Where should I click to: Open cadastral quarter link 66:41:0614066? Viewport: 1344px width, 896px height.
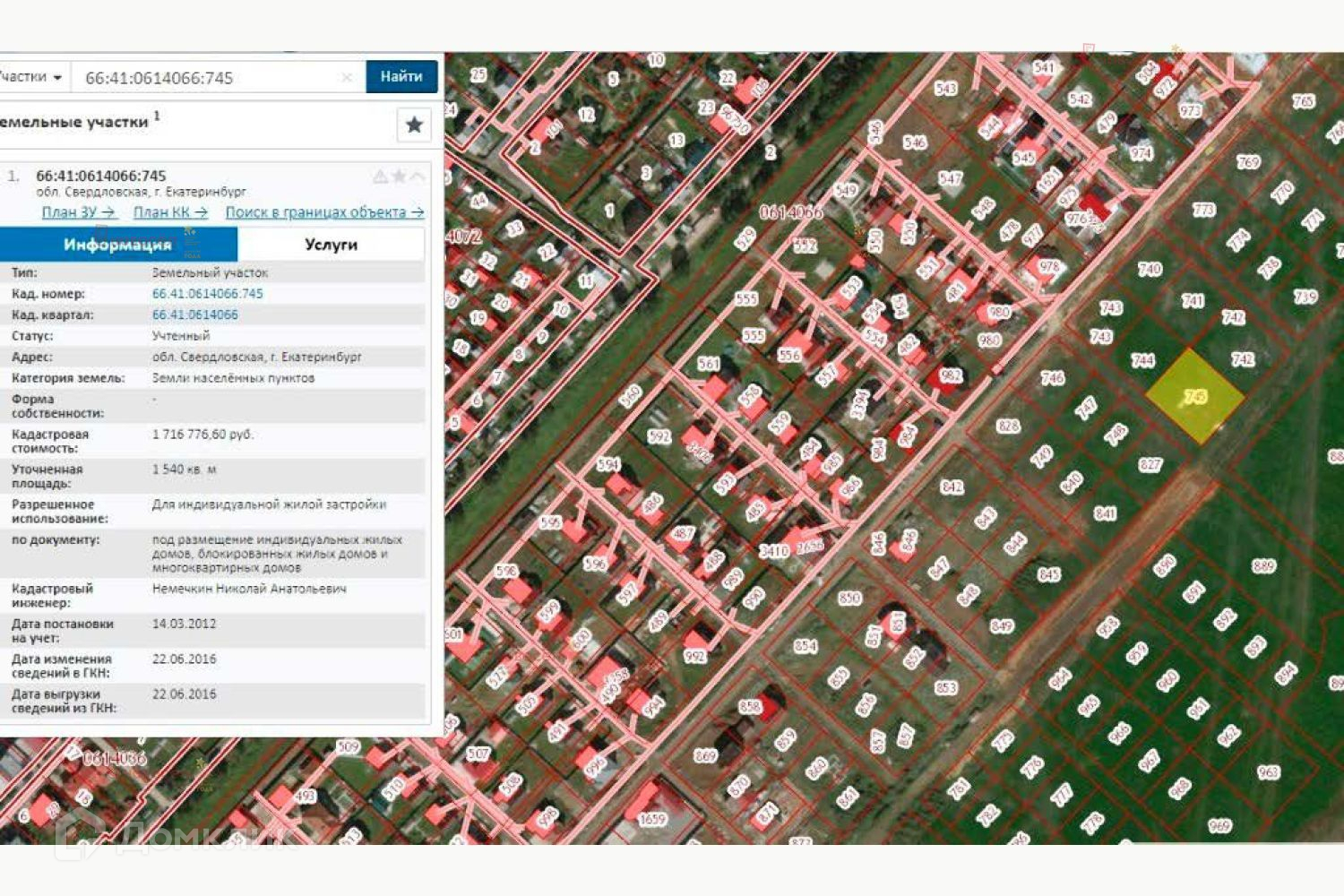(195, 314)
